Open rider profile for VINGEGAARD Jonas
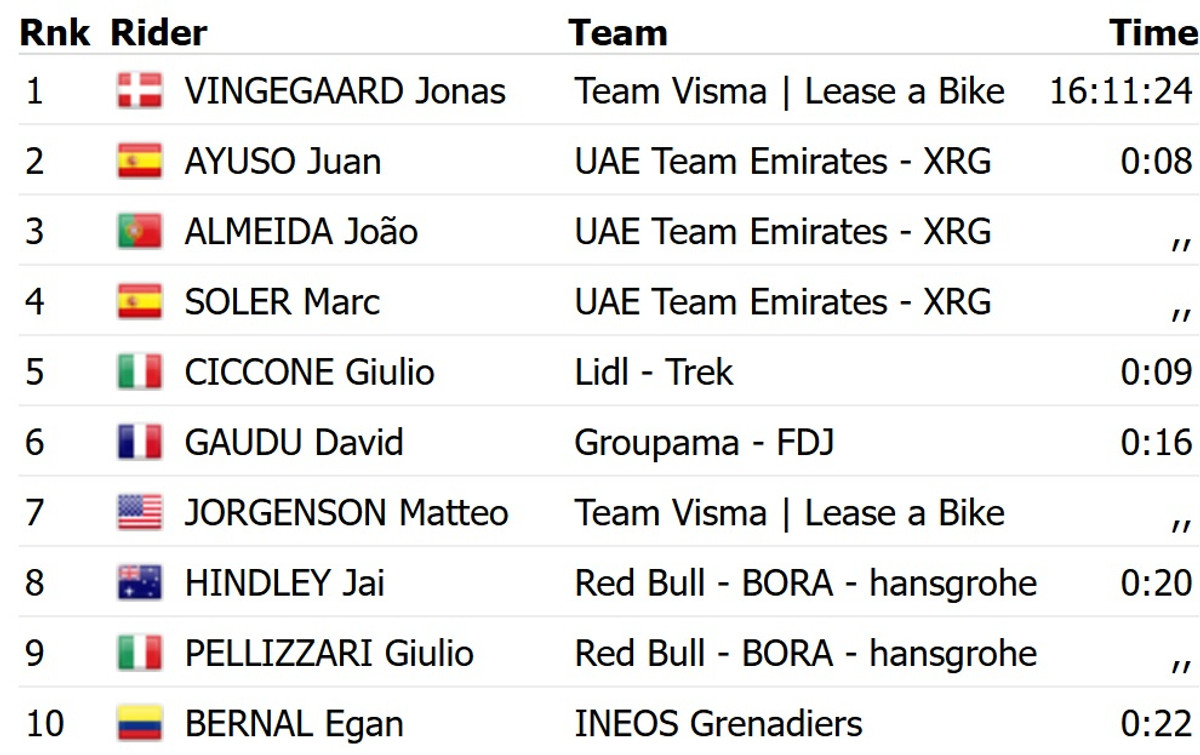This screenshot has width=1200, height=755. (x=344, y=91)
